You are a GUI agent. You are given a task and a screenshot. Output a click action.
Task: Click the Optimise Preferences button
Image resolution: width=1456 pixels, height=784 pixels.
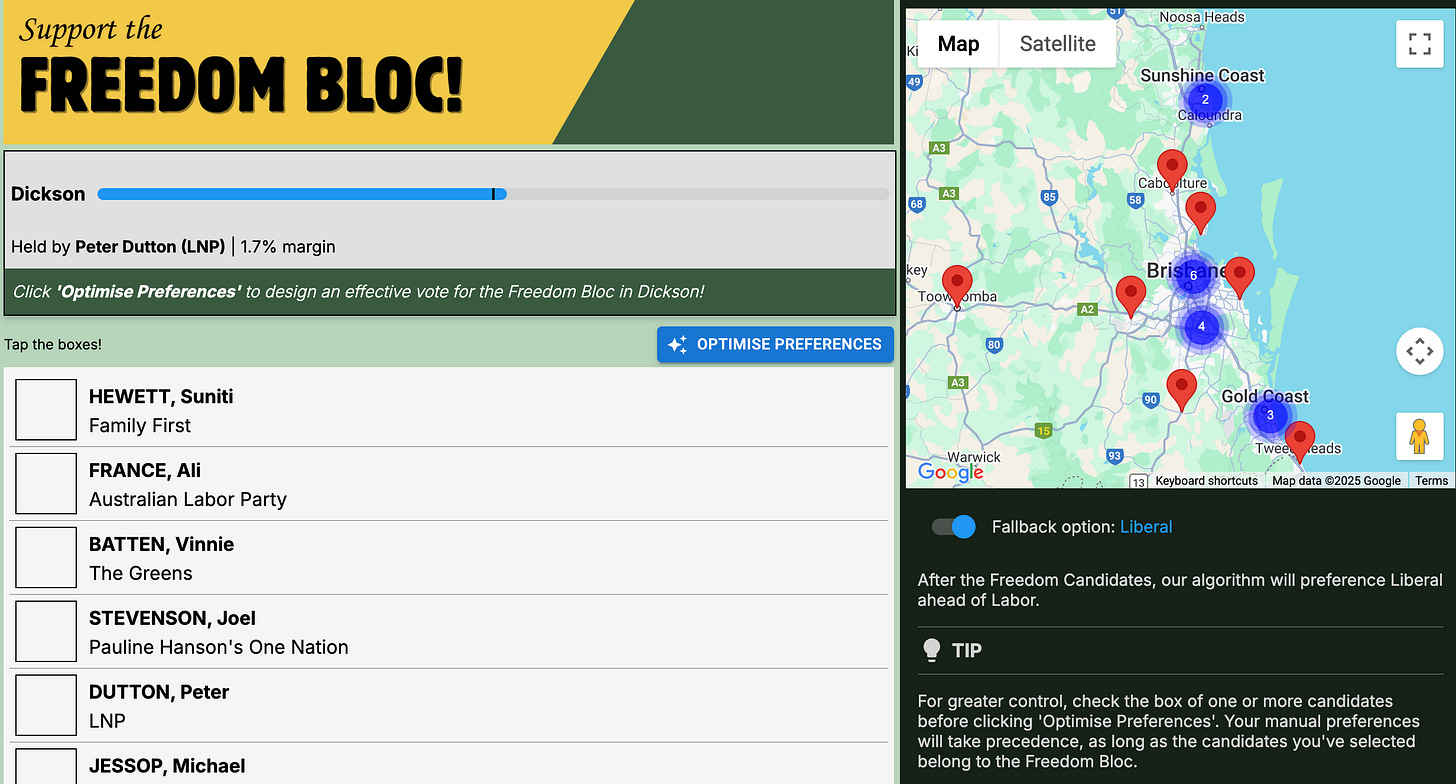click(x=775, y=344)
